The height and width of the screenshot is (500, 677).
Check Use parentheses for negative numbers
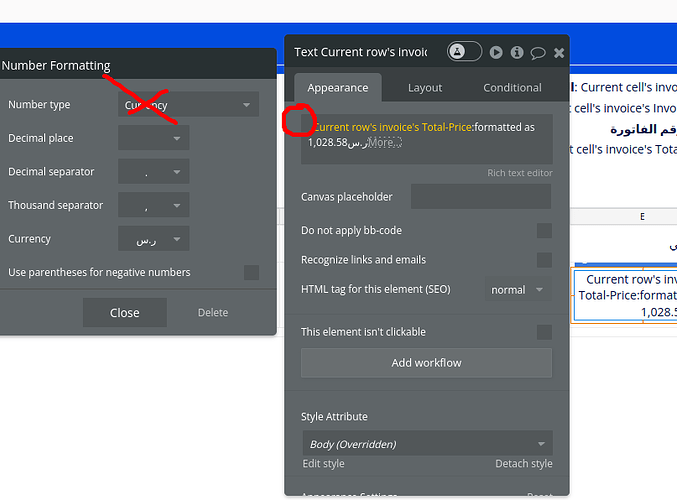251,272
